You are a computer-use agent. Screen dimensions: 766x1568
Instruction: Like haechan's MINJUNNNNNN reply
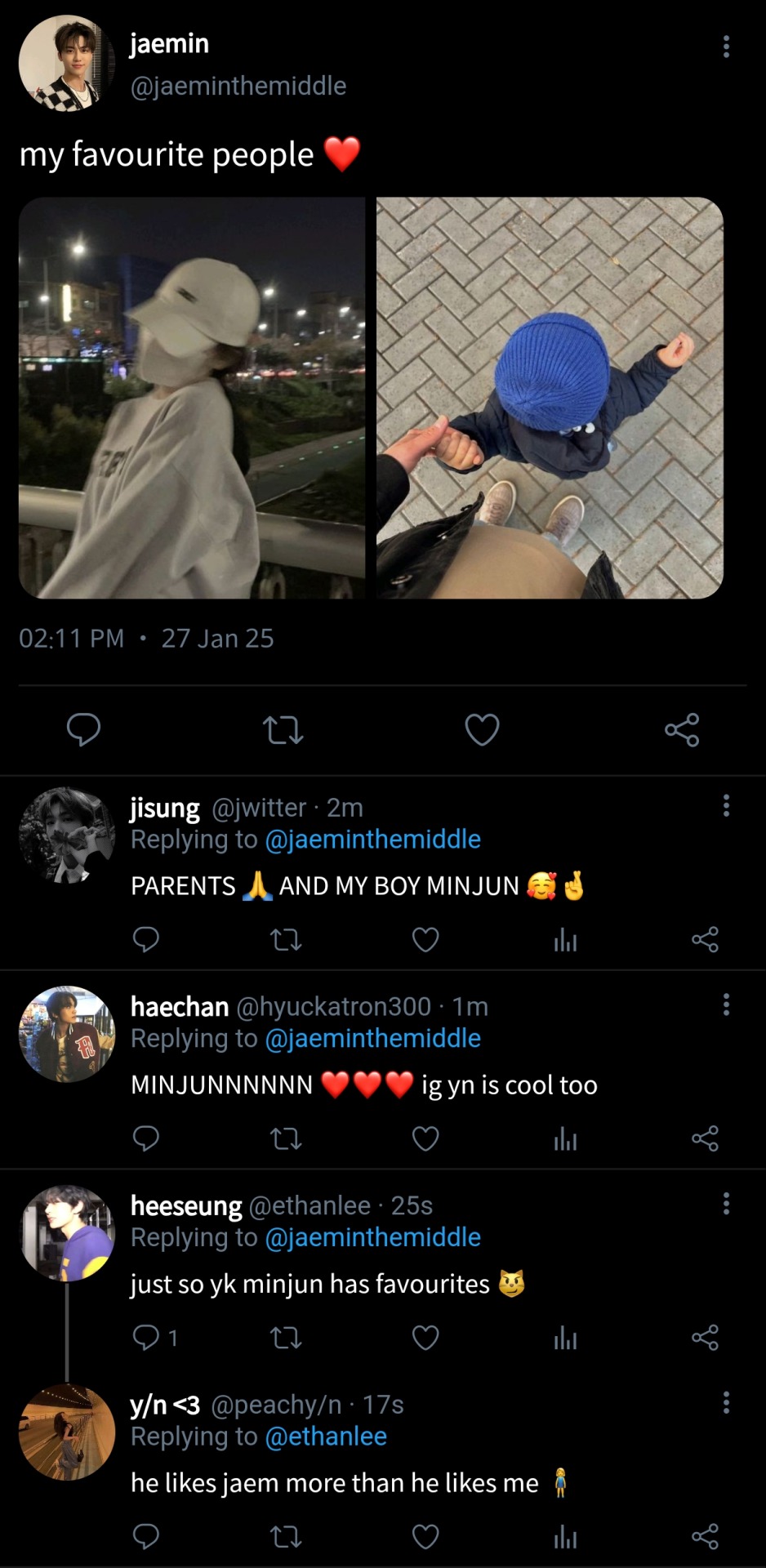click(425, 1138)
